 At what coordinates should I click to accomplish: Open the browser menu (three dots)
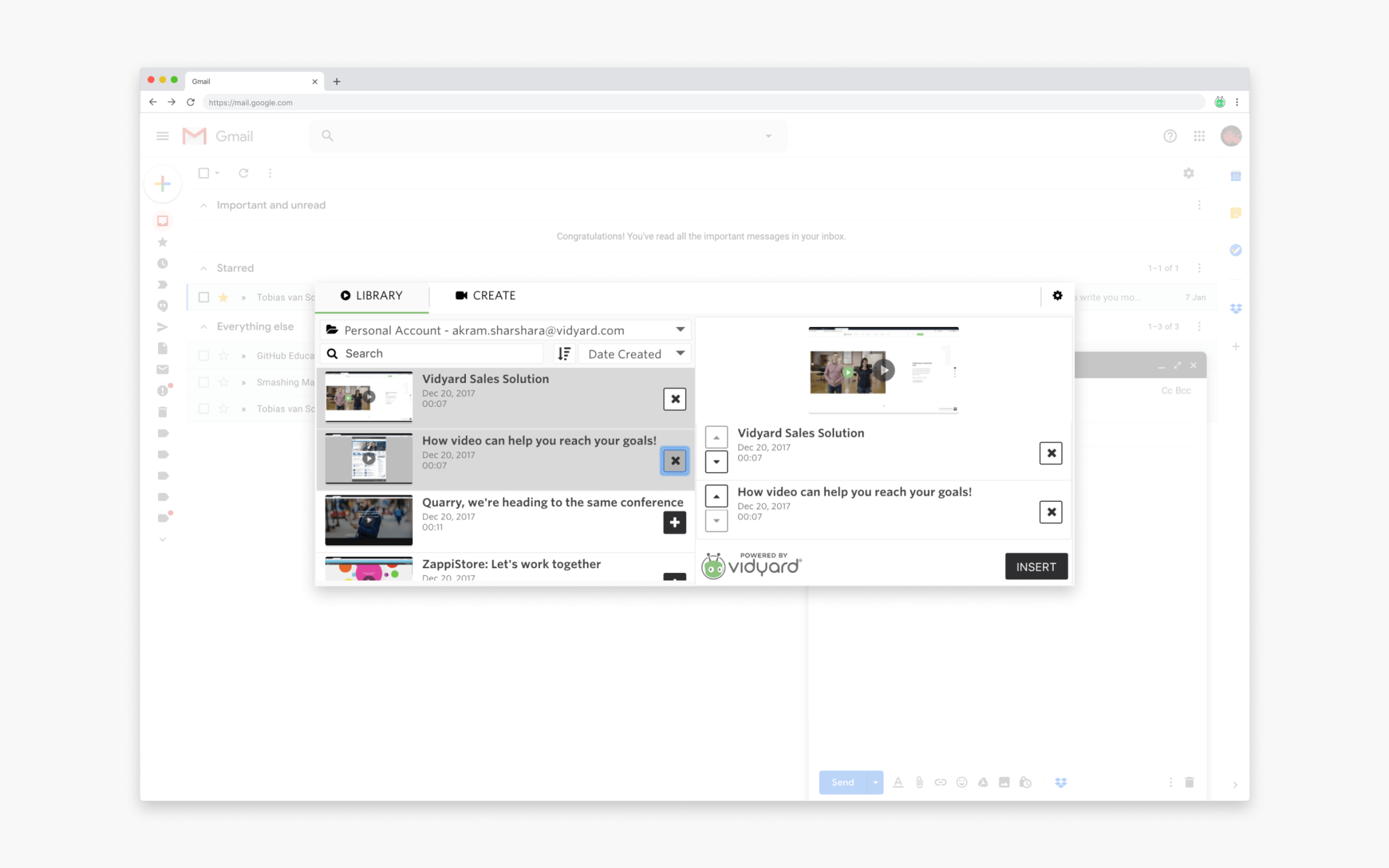[x=1237, y=102]
